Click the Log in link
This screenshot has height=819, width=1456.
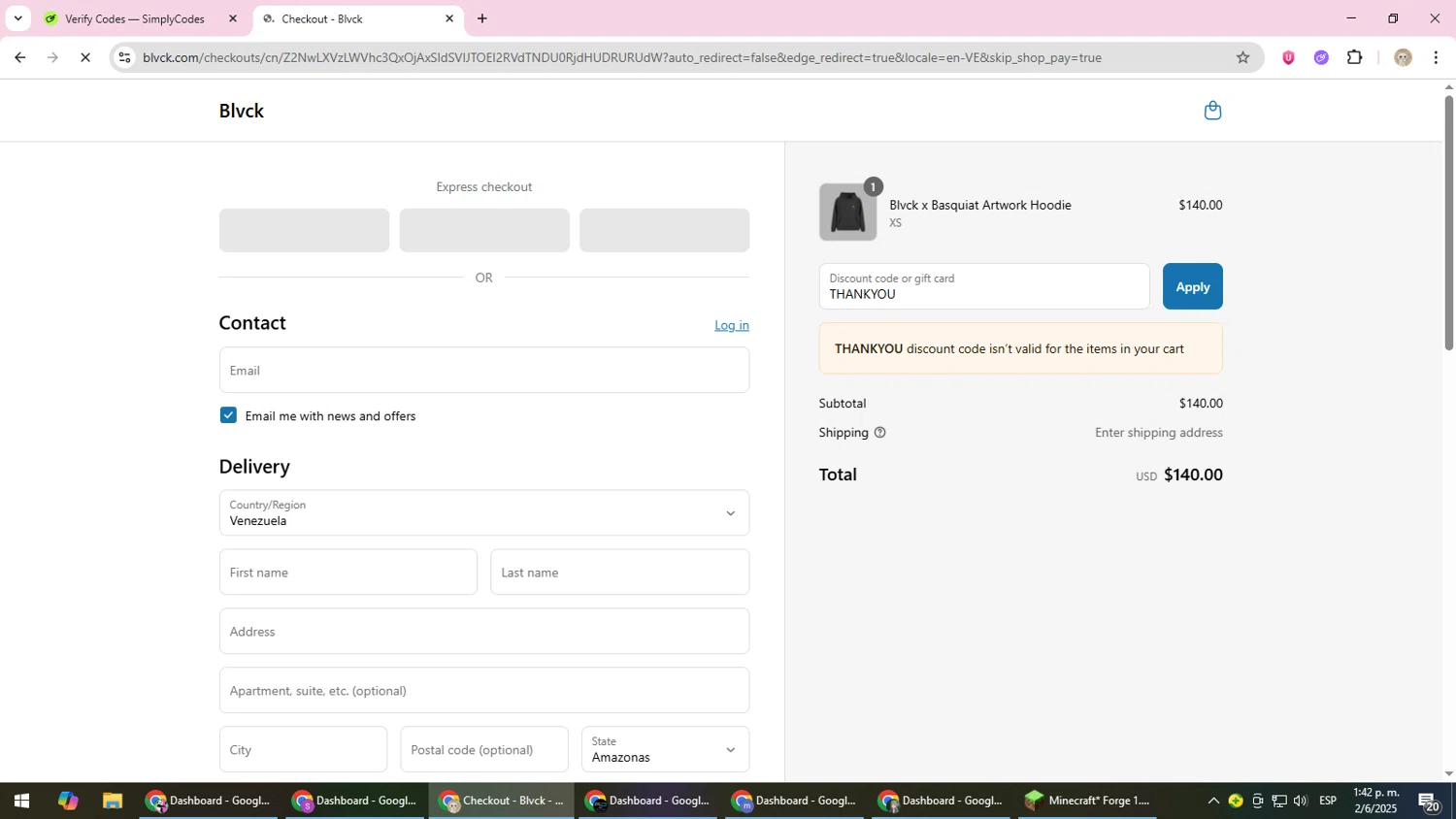coord(732,325)
